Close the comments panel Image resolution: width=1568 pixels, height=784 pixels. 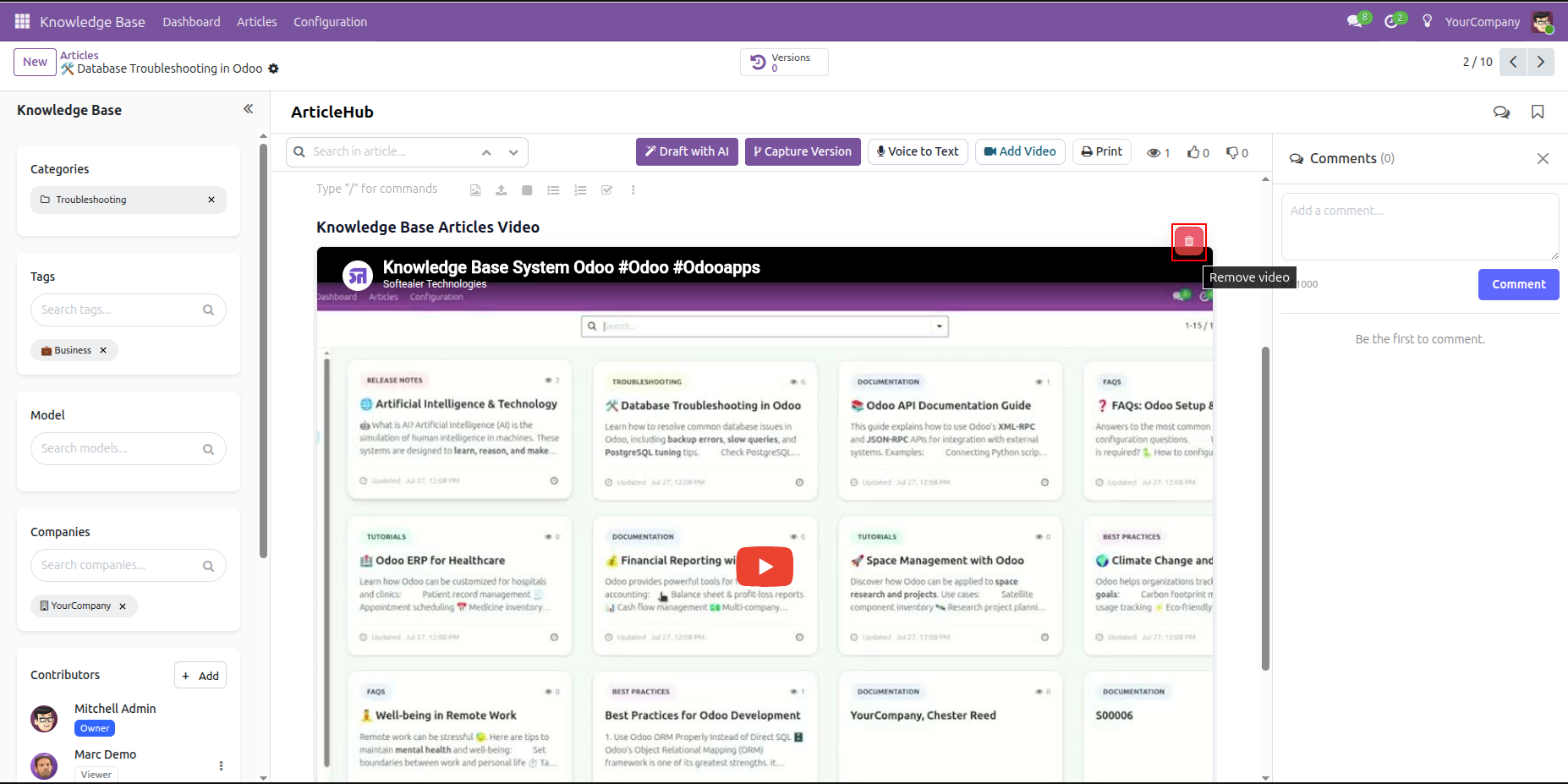[1543, 159]
